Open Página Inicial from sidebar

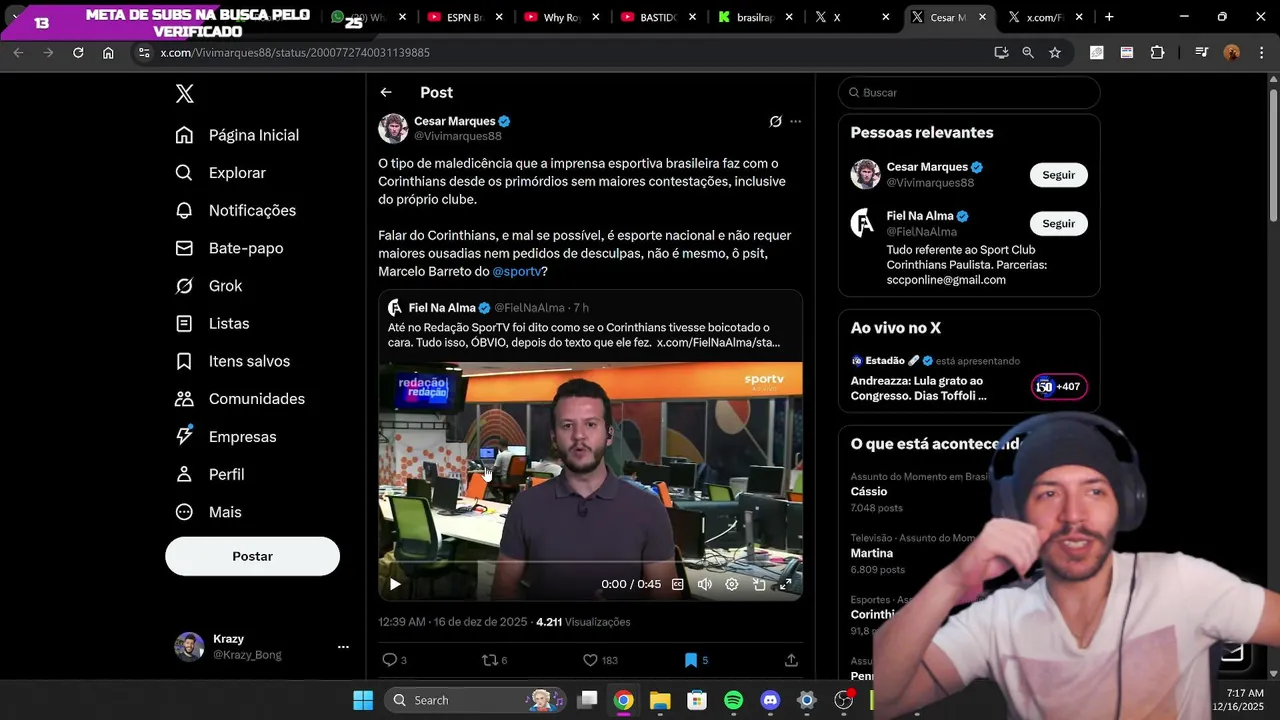click(237, 135)
